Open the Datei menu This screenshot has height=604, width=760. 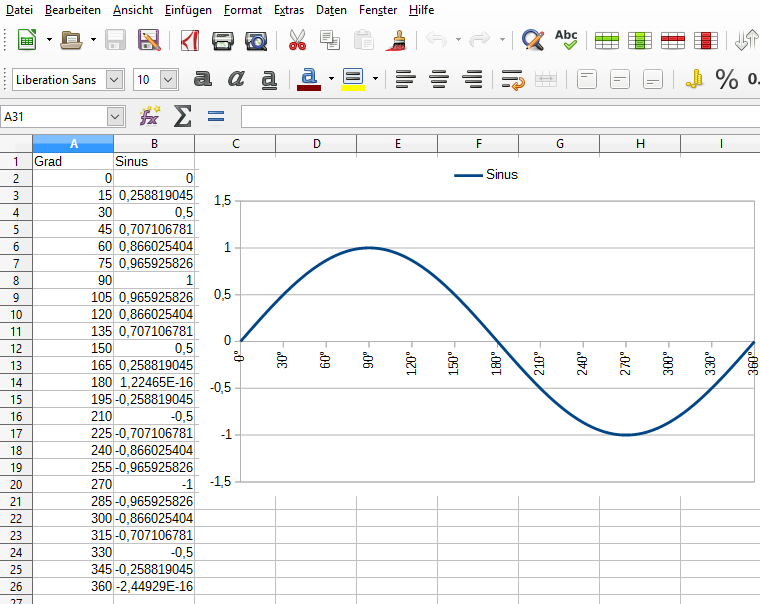tap(19, 10)
